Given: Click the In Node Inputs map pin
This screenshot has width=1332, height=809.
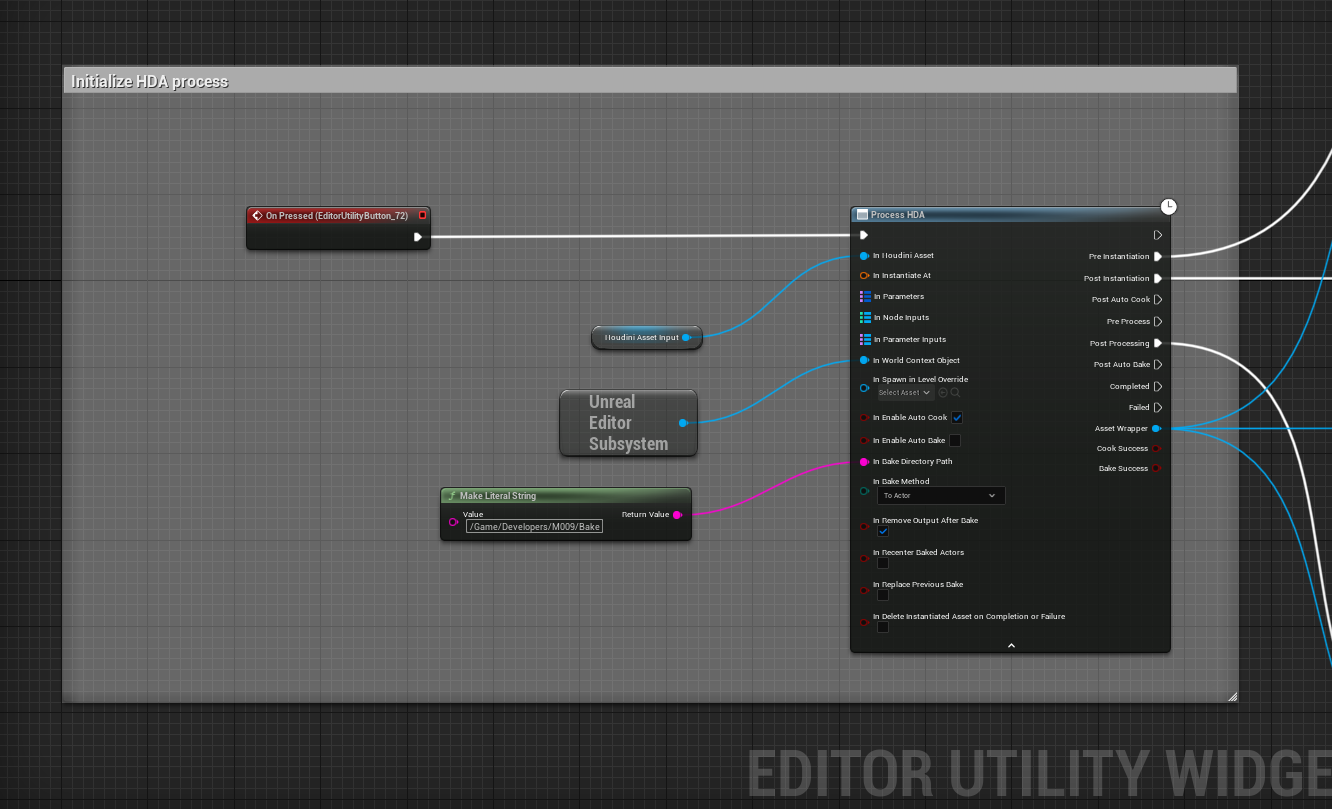Looking at the screenshot, I should coord(865,318).
